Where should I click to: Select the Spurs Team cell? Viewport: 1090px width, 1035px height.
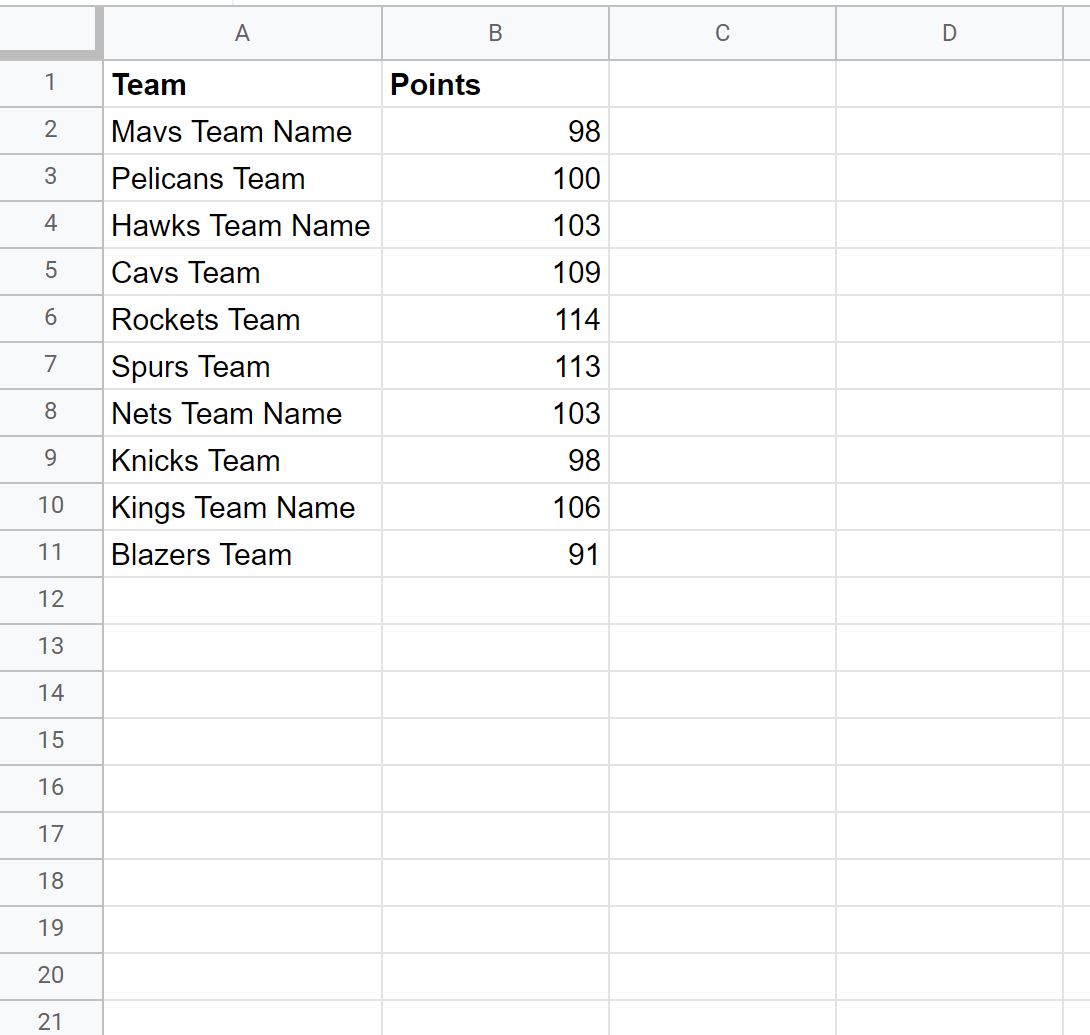[x=242, y=366]
